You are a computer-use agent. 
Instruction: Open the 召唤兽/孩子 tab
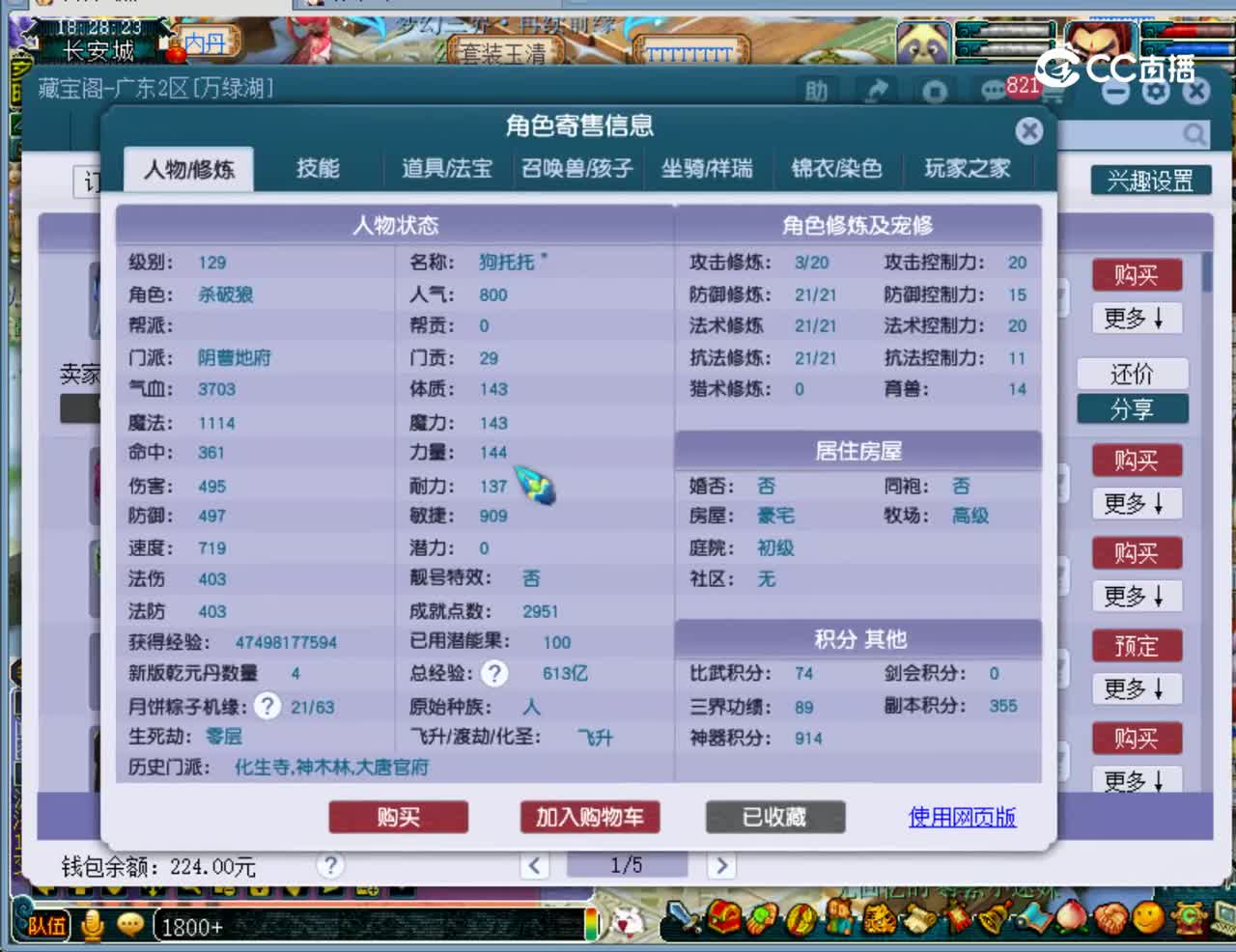click(x=577, y=168)
